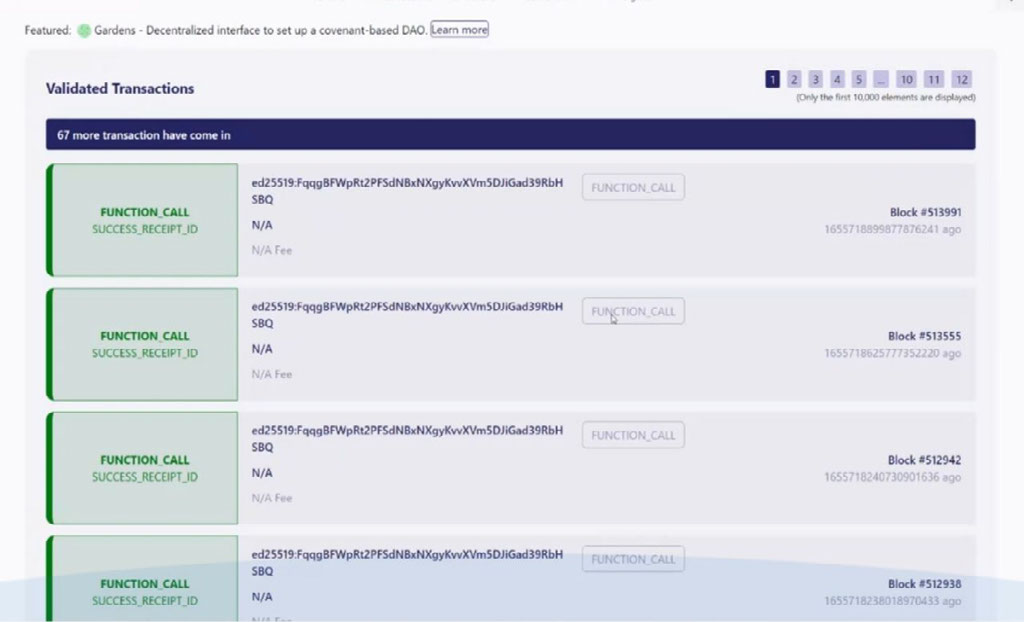Go to pagination page 2
The width and height of the screenshot is (1024, 622).
(x=794, y=79)
